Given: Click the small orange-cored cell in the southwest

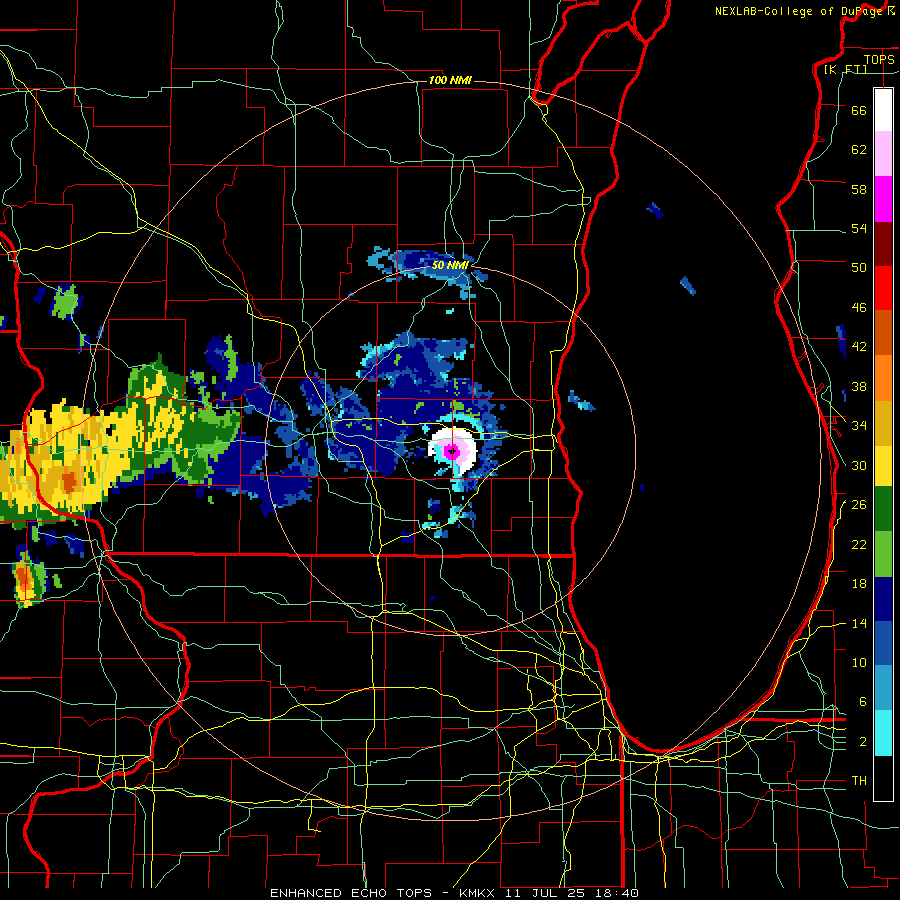Looking at the screenshot, I should tap(25, 580).
